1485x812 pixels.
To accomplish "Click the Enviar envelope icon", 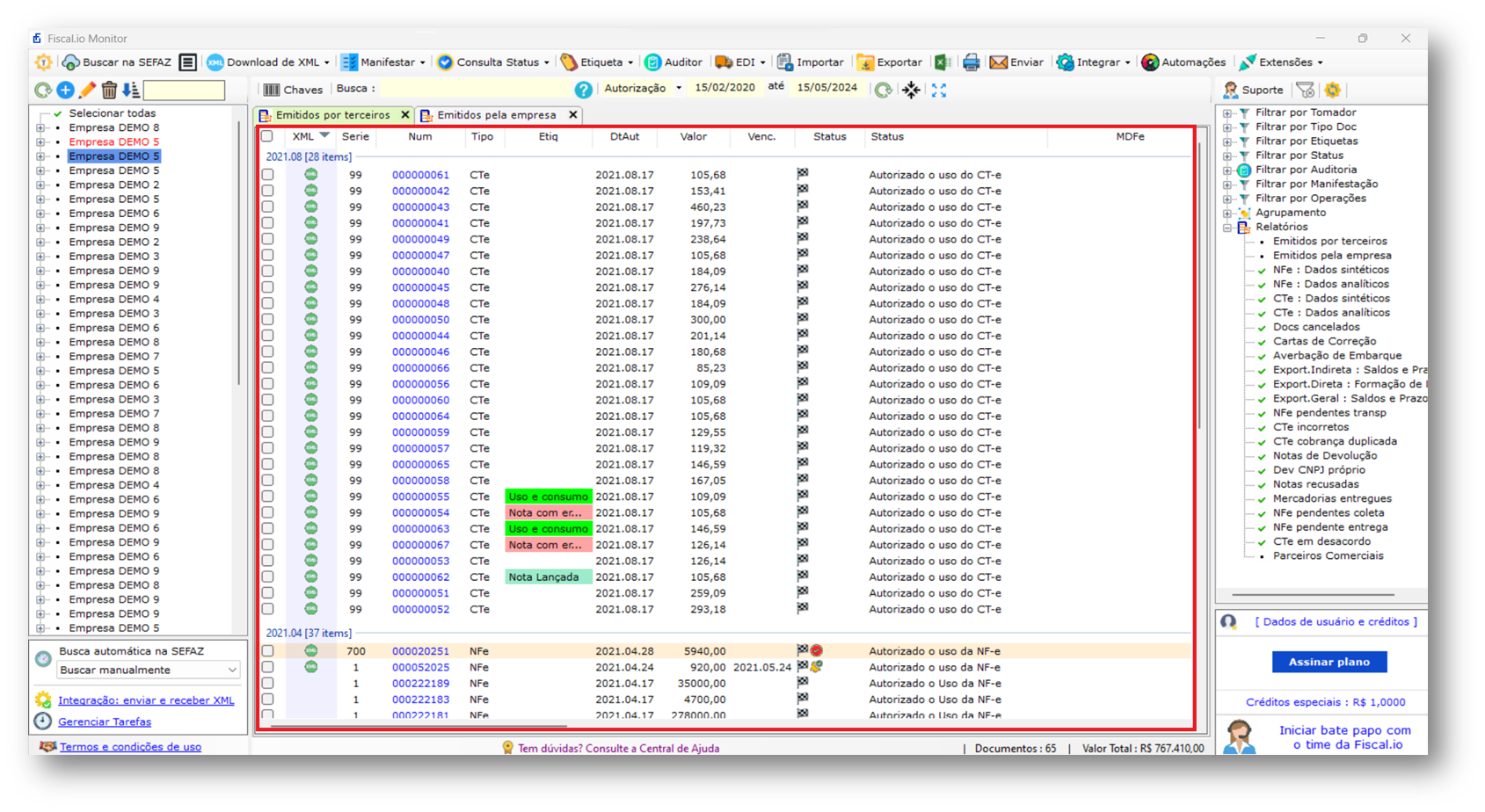I will [x=998, y=62].
